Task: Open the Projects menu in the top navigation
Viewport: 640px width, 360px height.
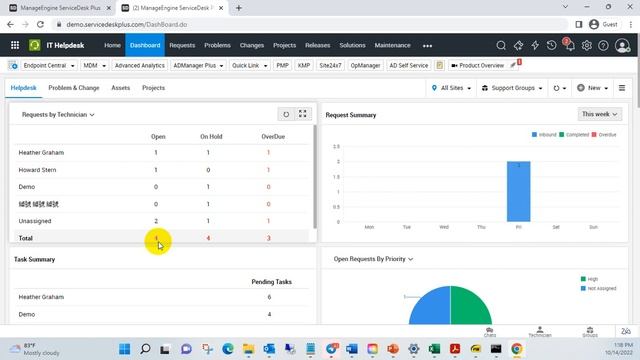Action: (x=284, y=45)
